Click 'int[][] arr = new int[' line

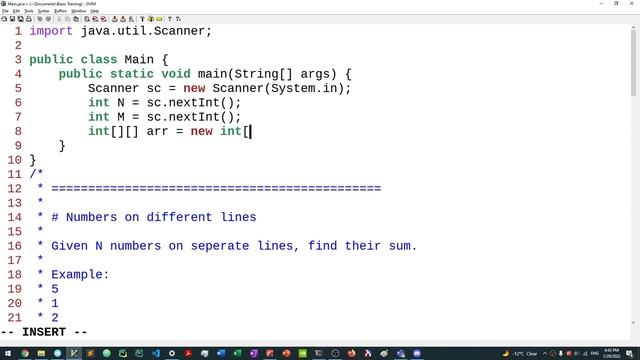point(169,131)
